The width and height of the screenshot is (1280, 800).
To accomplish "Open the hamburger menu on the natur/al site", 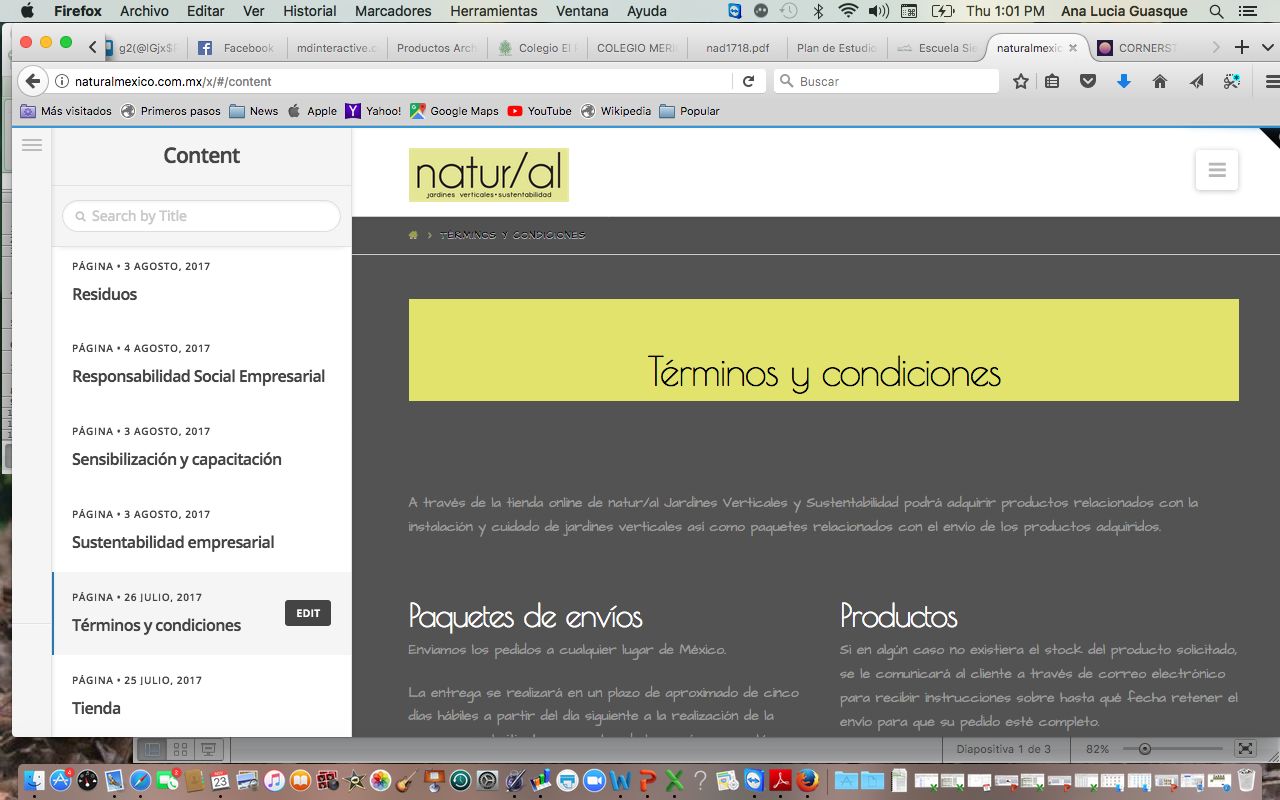I will (x=1216, y=170).
